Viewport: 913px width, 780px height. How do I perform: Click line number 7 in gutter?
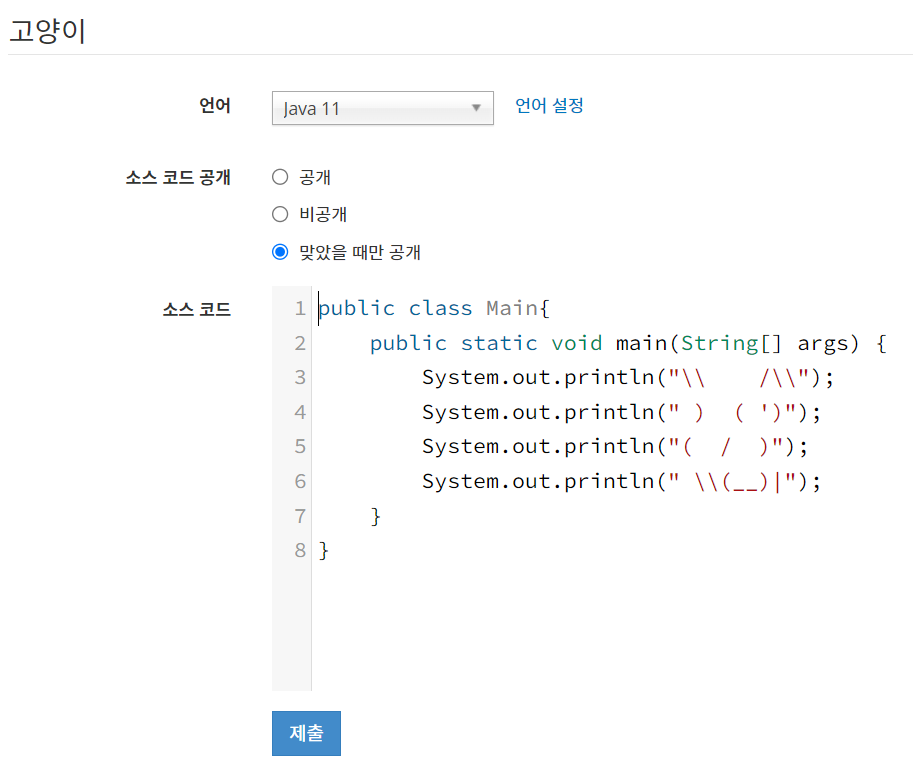click(300, 516)
